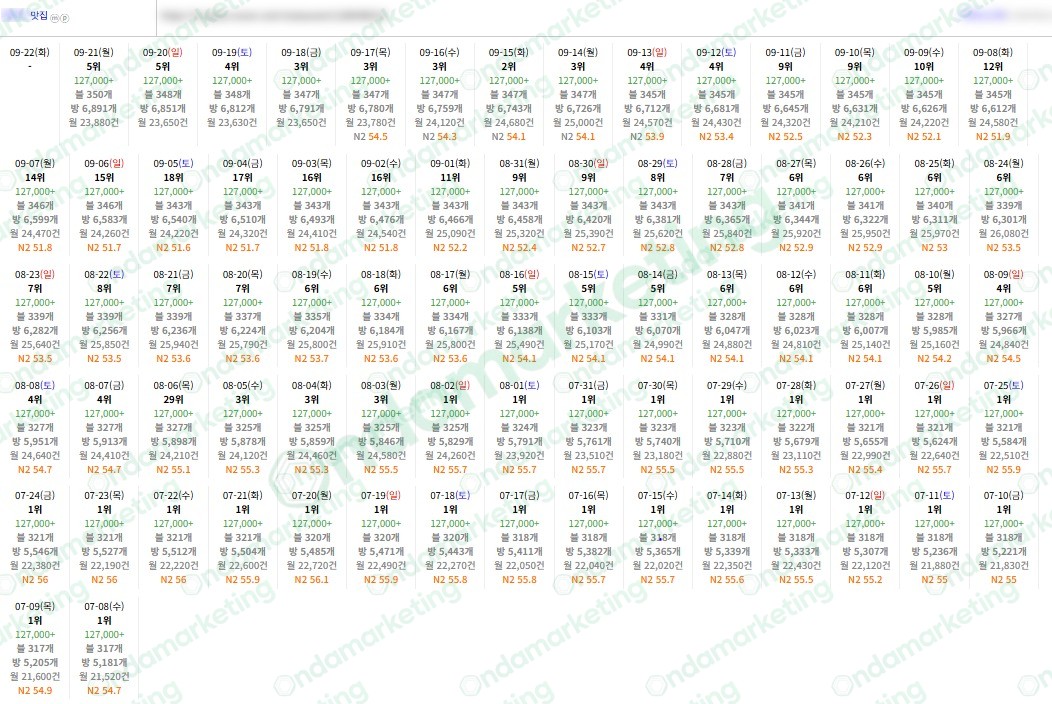The height and width of the screenshot is (704, 1052).
Task: Select the N2 55.2 score
Action: [865, 580]
